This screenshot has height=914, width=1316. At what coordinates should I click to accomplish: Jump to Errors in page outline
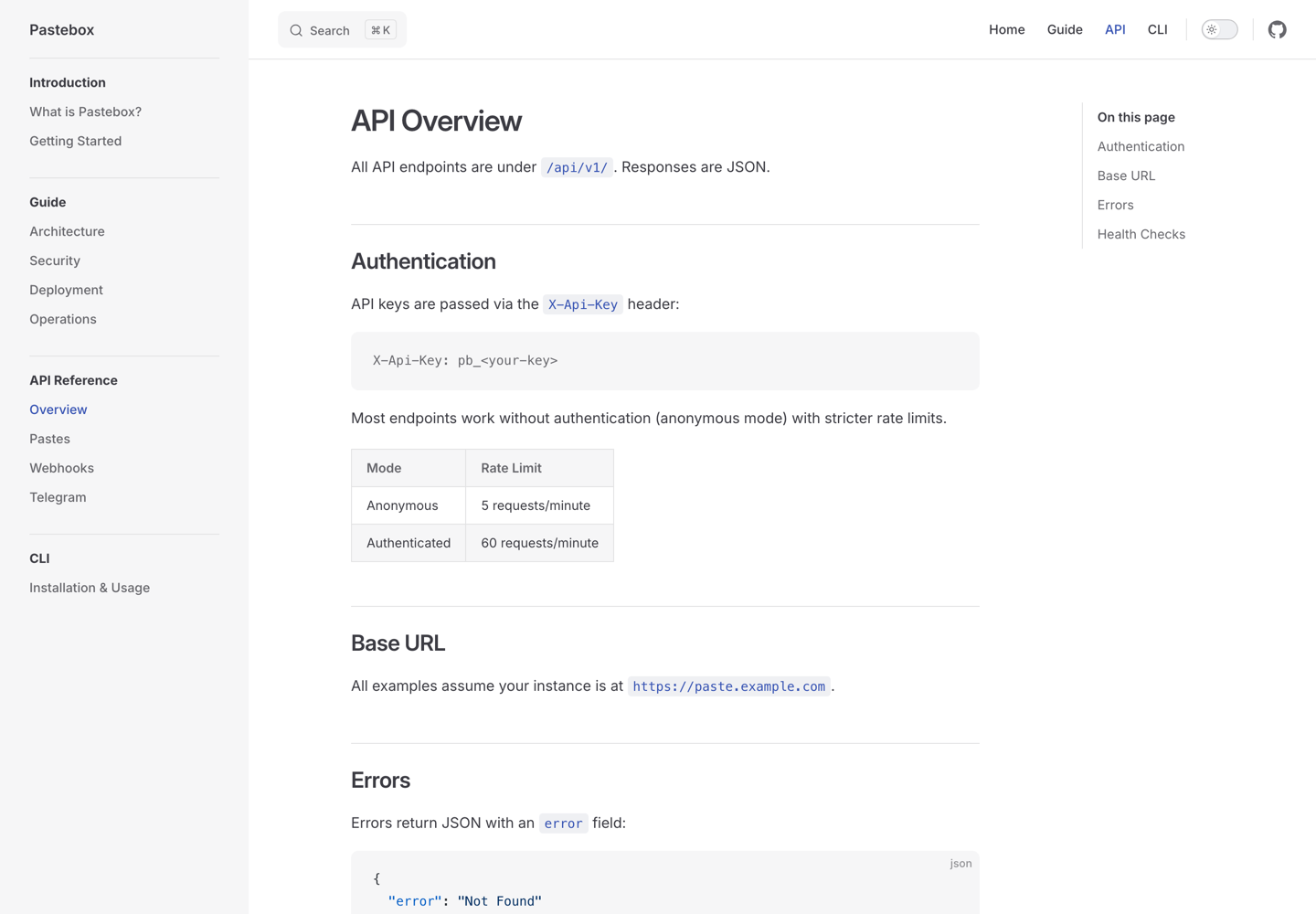coord(1115,205)
